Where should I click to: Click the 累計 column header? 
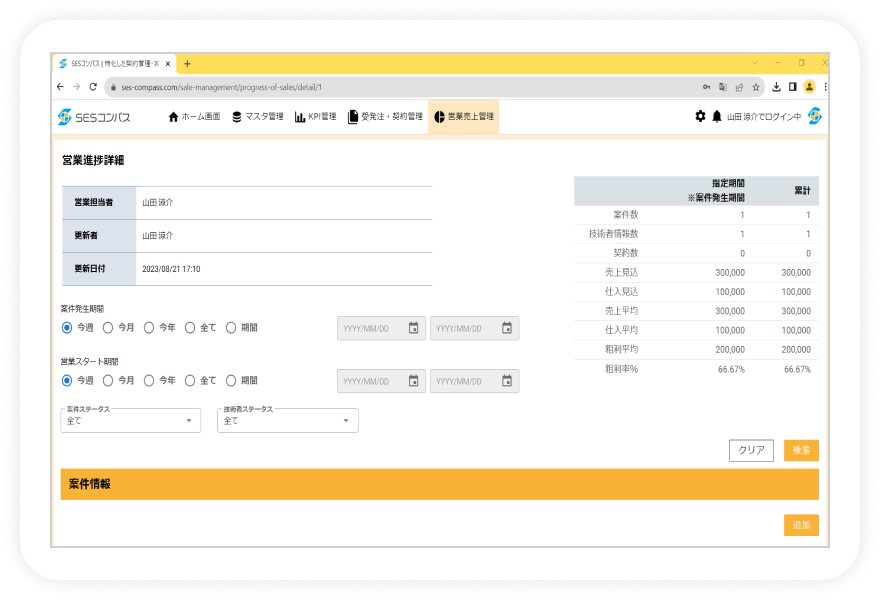tap(803, 191)
